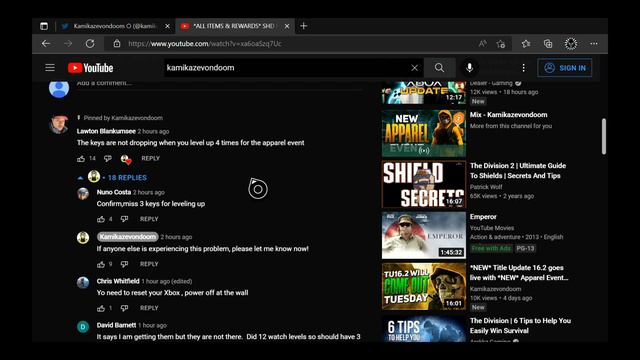
Task: Open the Emperor movie title
Action: (x=483, y=217)
